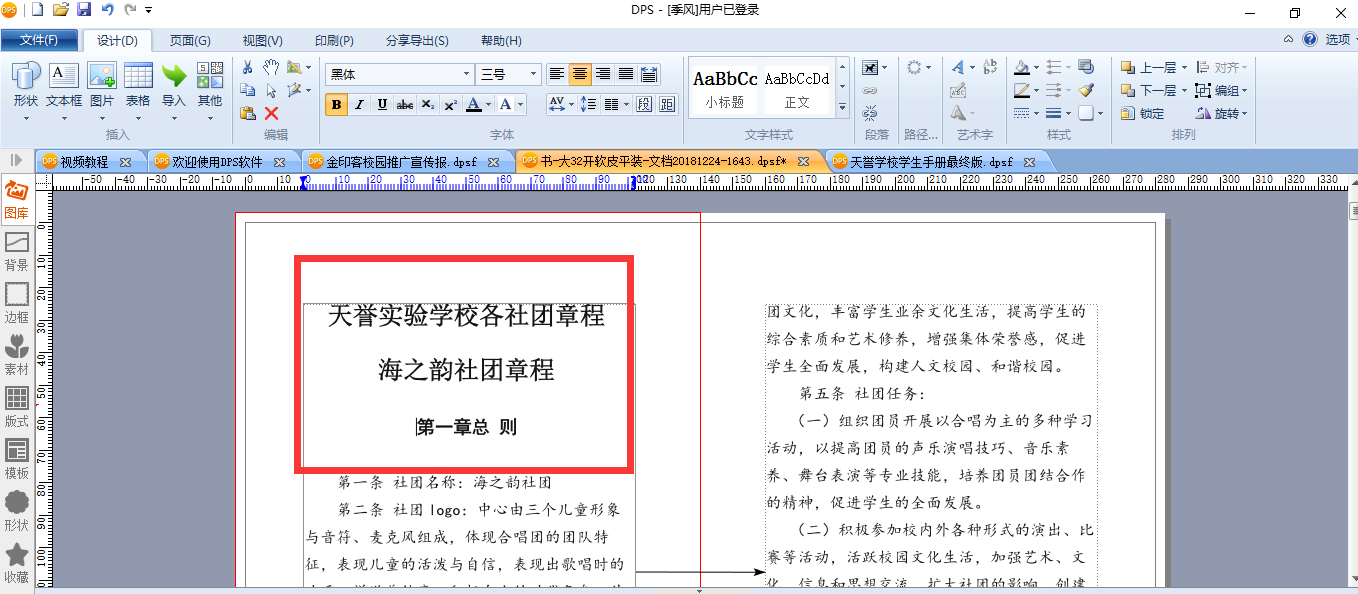
Task: Justify the text alignment
Action: coord(626,74)
